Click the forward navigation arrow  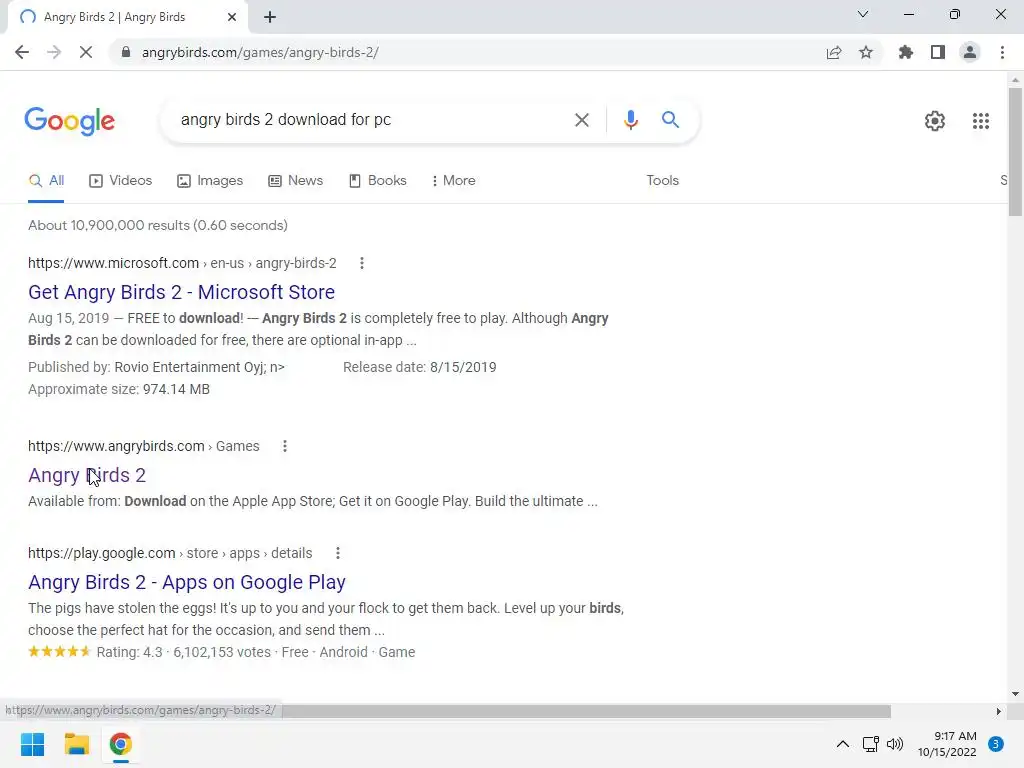tap(54, 52)
